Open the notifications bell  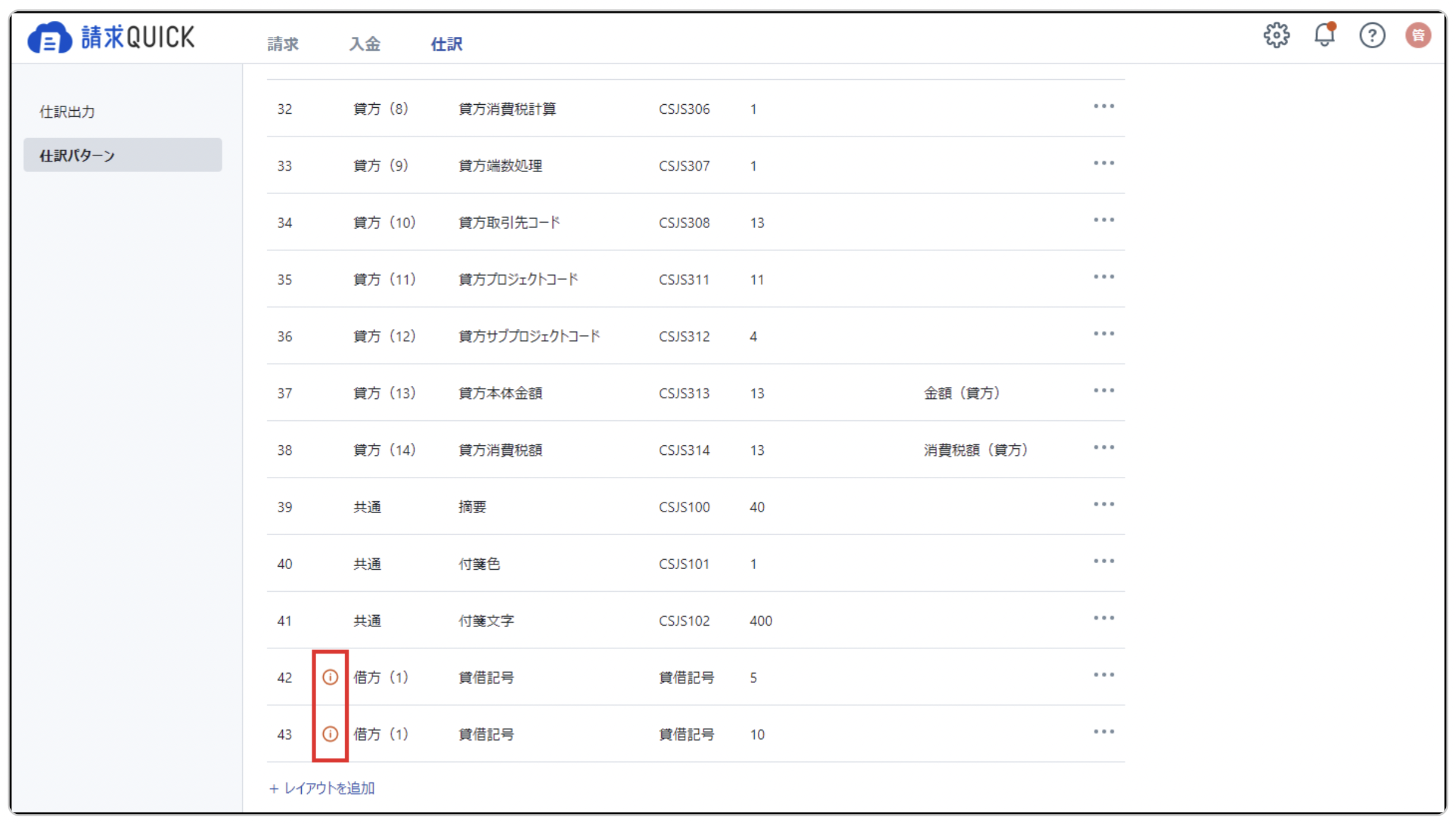coord(1324,35)
